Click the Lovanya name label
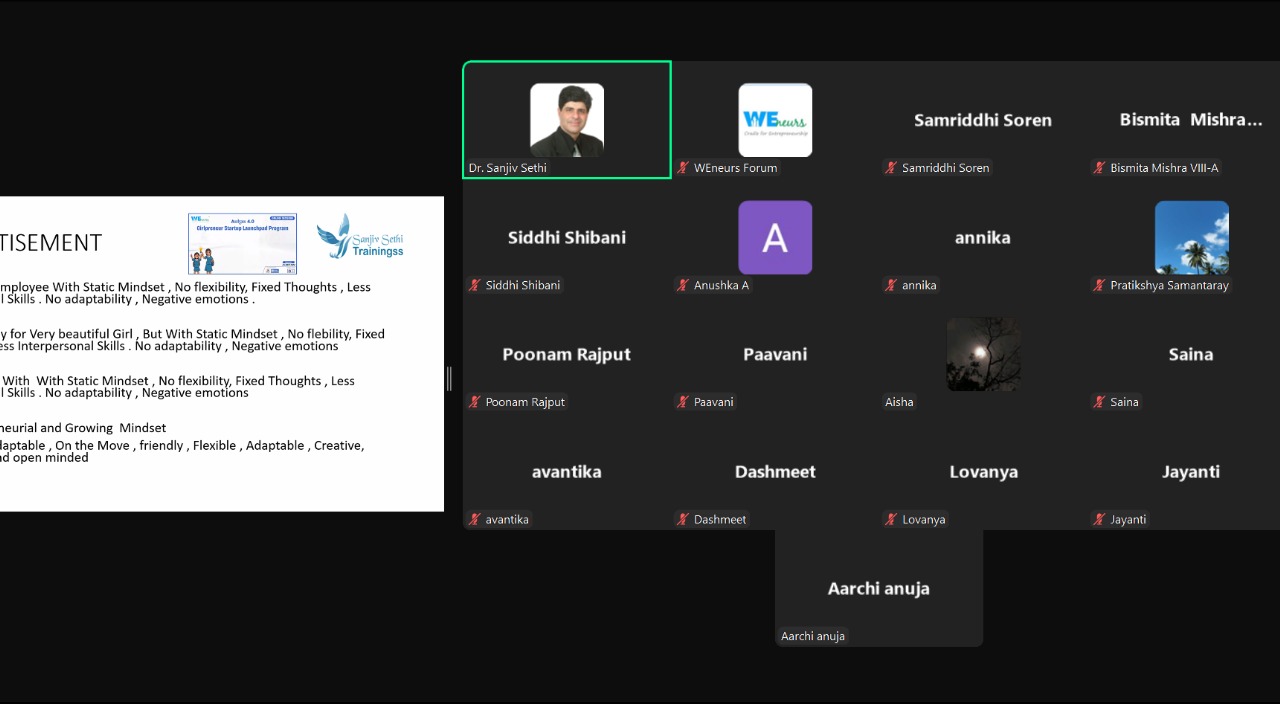The image size is (1280, 704). (x=923, y=519)
